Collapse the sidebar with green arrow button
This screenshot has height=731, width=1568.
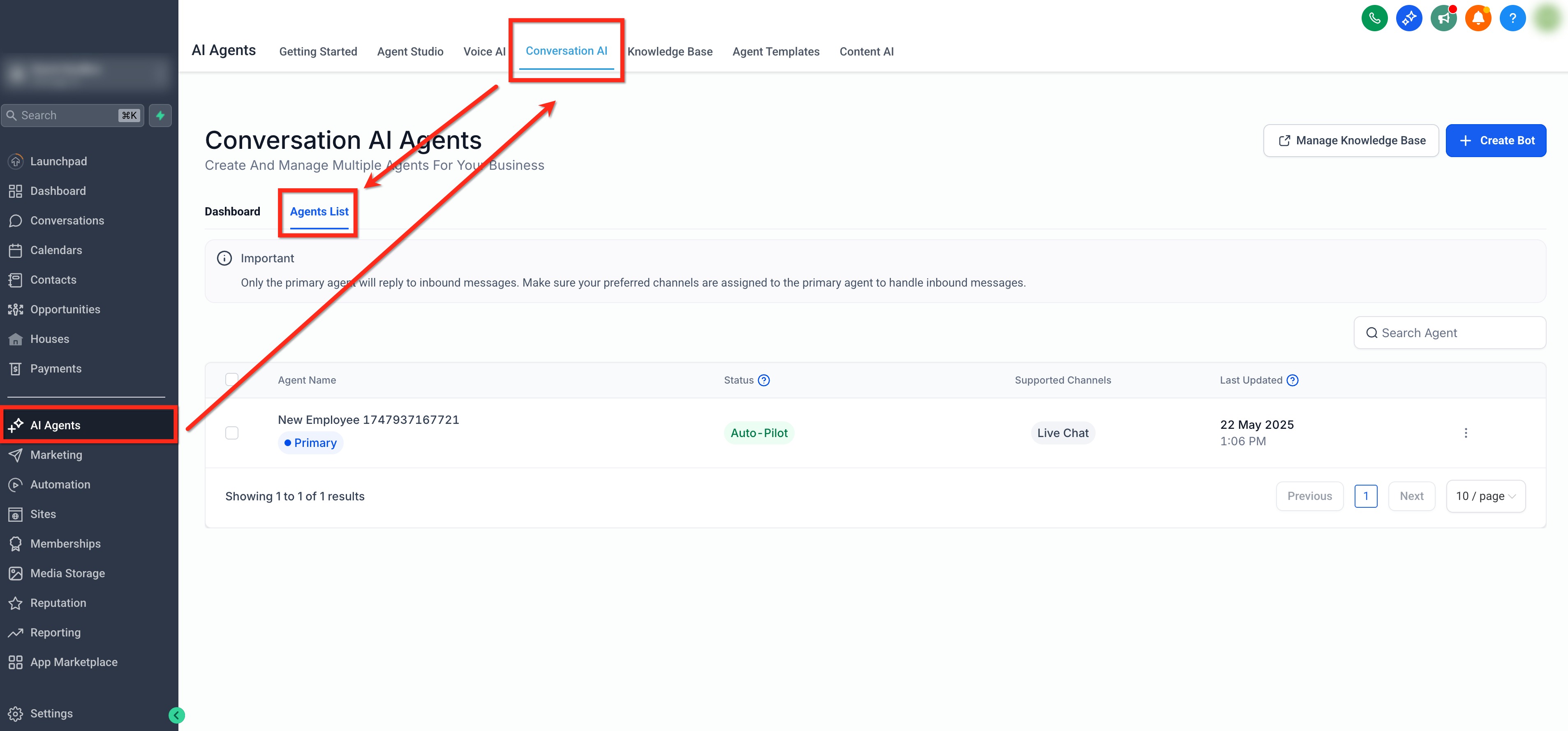(x=176, y=715)
